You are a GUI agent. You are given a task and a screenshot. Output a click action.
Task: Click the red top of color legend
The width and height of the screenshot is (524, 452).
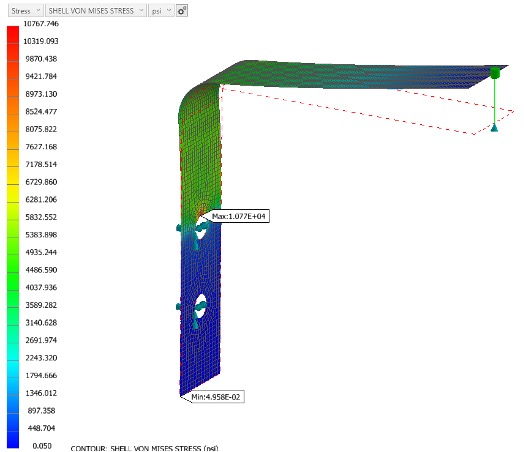click(x=13, y=33)
